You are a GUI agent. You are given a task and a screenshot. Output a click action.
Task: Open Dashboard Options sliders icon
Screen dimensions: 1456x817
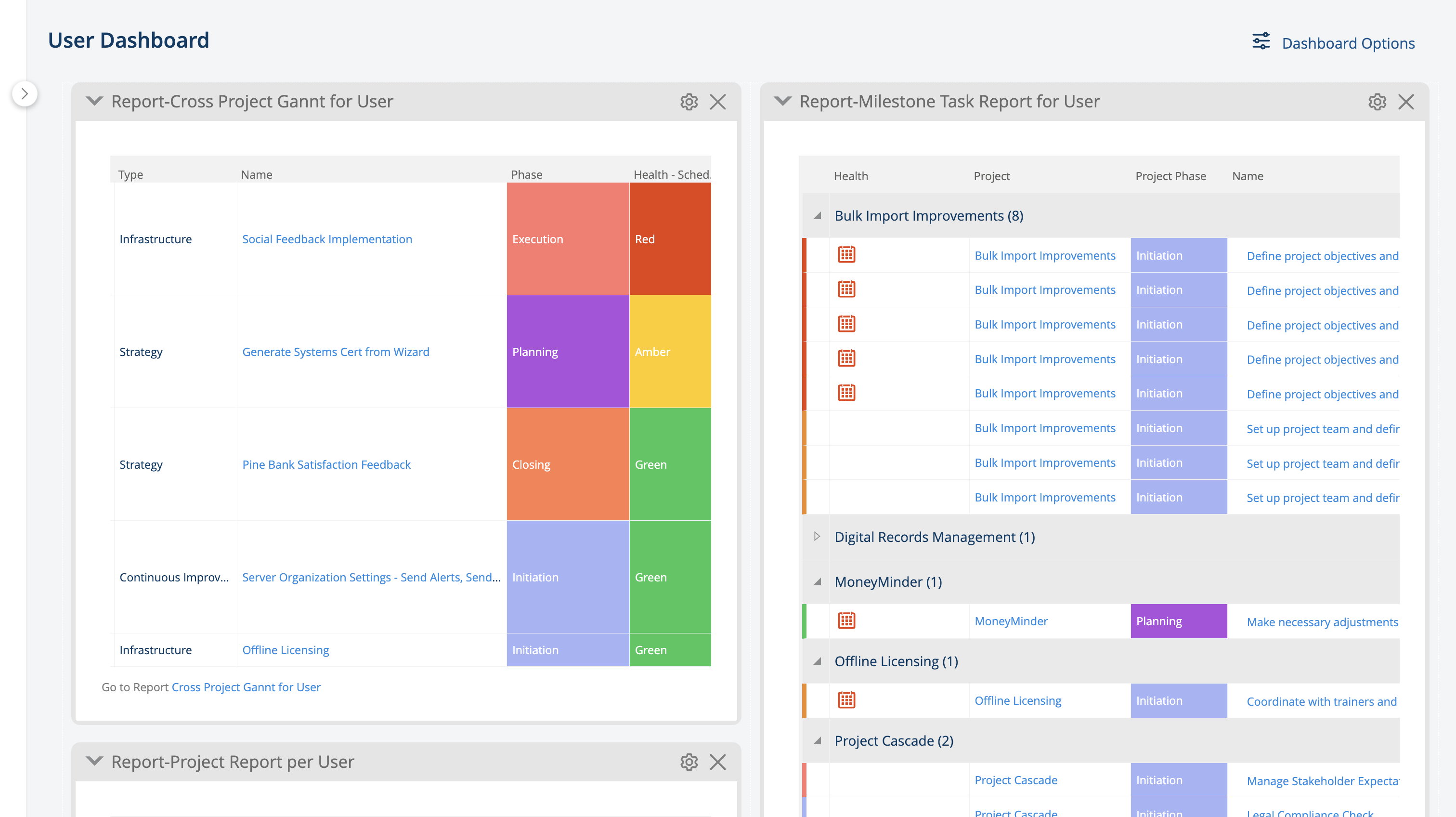(1261, 42)
